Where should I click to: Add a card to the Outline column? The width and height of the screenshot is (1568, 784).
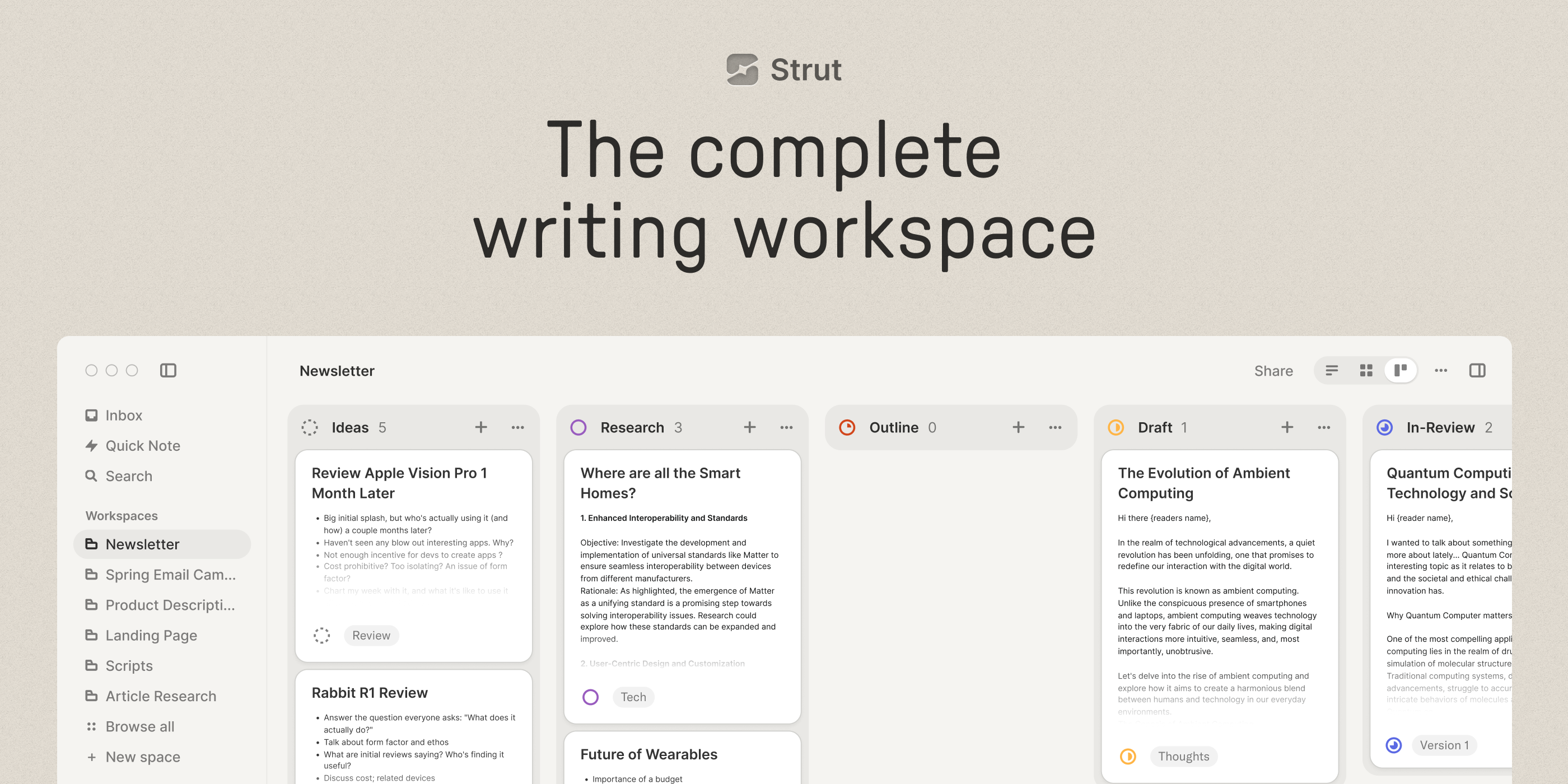[1018, 427]
